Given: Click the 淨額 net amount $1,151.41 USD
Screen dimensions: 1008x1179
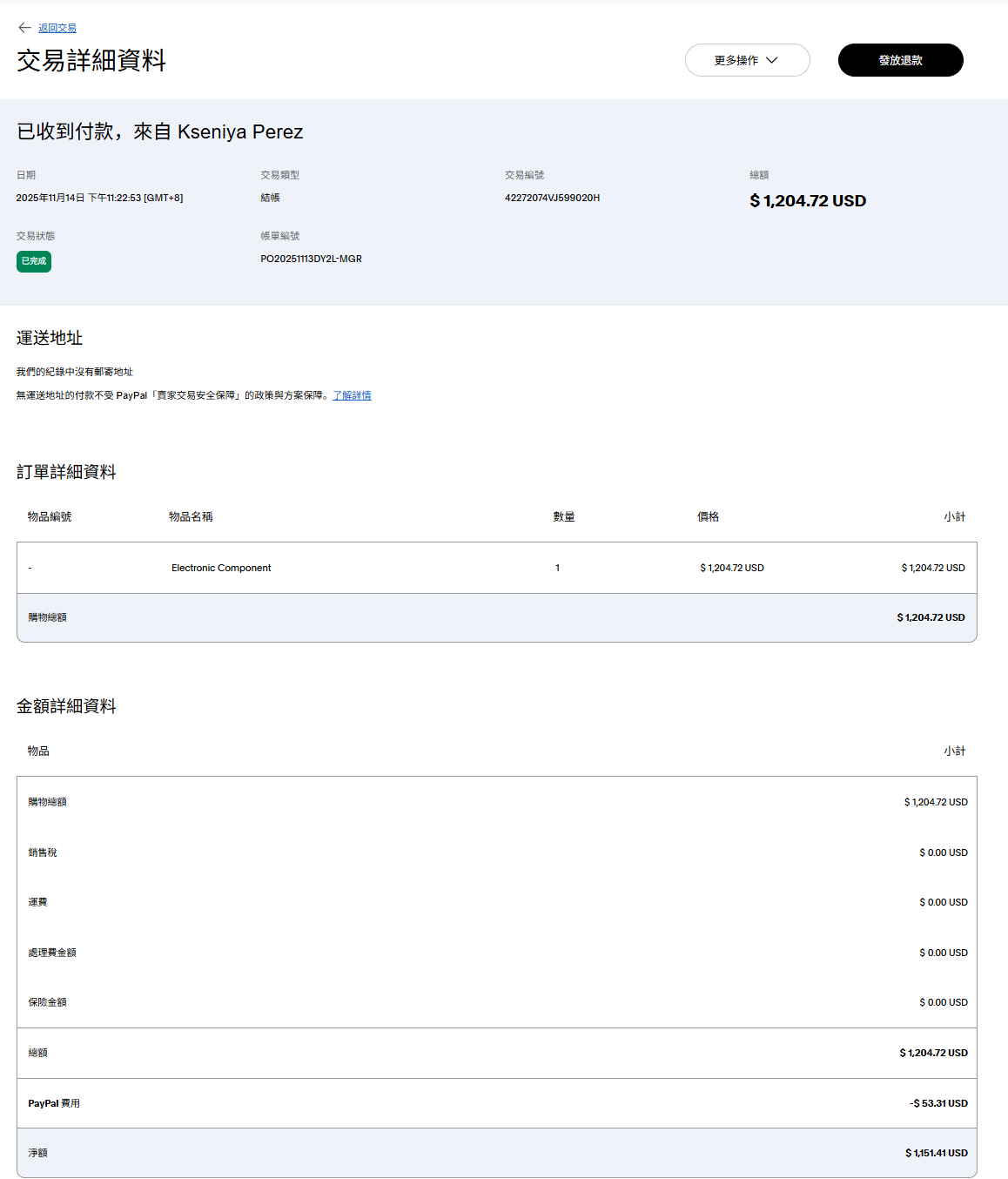Looking at the screenshot, I should pos(936,1153).
